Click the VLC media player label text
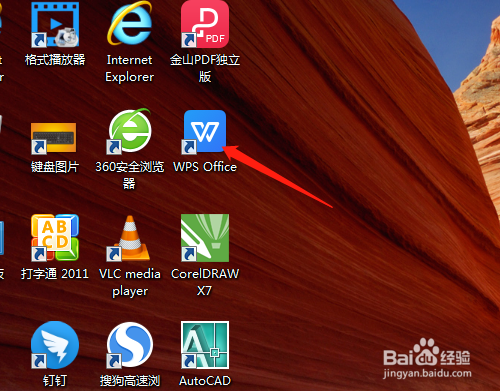The image size is (500, 391). (x=130, y=282)
